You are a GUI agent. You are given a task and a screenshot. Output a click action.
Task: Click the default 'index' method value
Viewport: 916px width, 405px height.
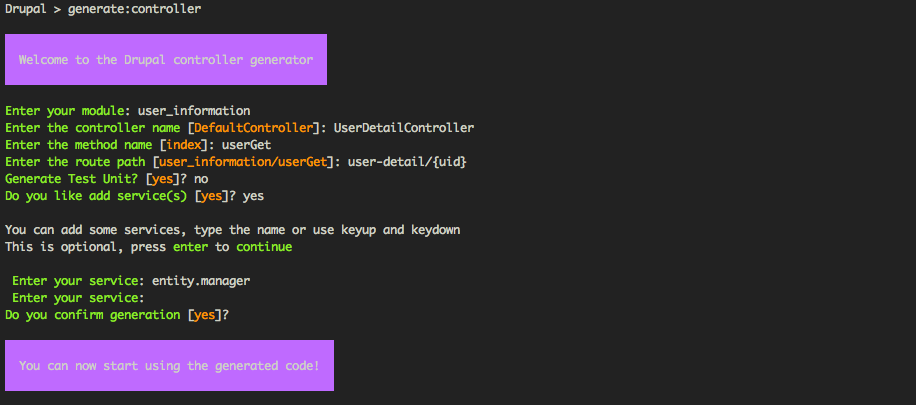[x=184, y=145]
